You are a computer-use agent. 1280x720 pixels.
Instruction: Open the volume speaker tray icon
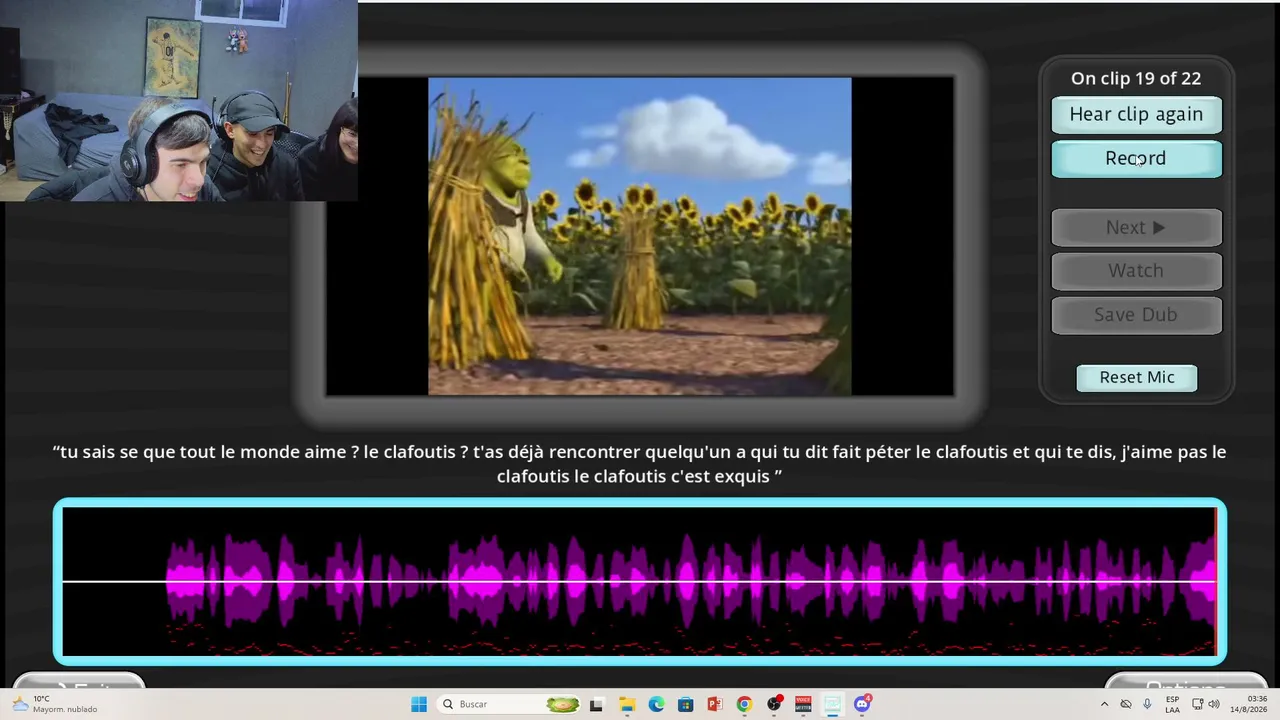click(x=1214, y=704)
